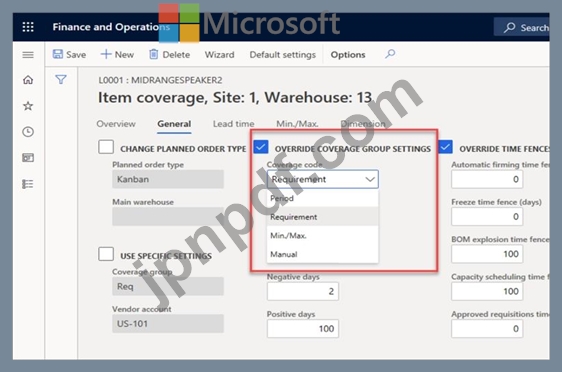Open the Modules list icon
This screenshot has height=372, width=562.
pyautogui.click(x=28, y=184)
